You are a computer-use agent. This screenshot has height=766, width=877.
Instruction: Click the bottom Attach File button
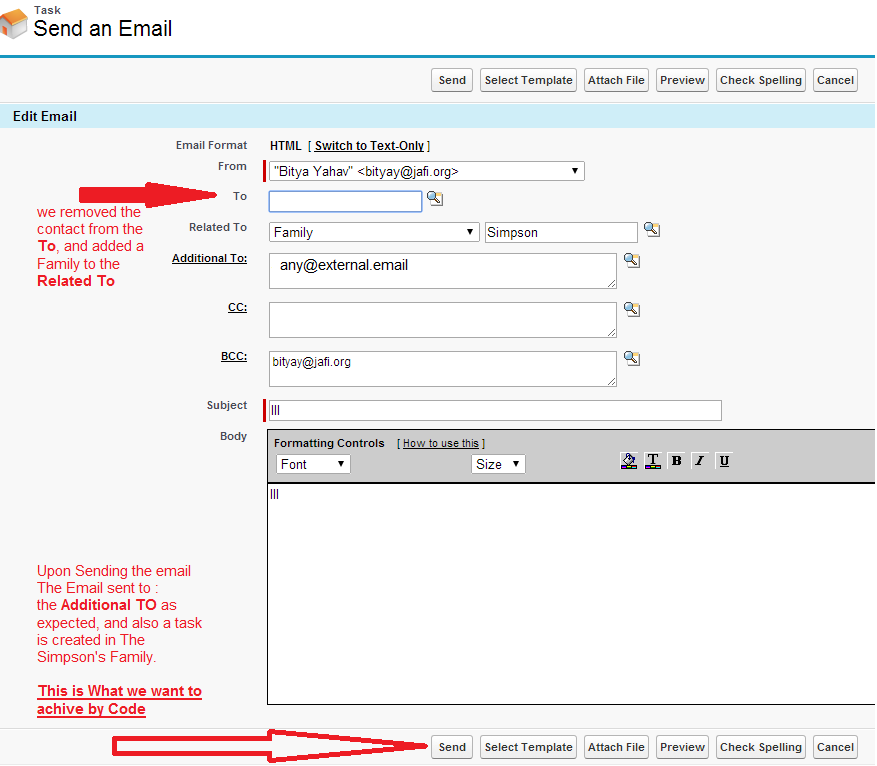[x=616, y=747]
